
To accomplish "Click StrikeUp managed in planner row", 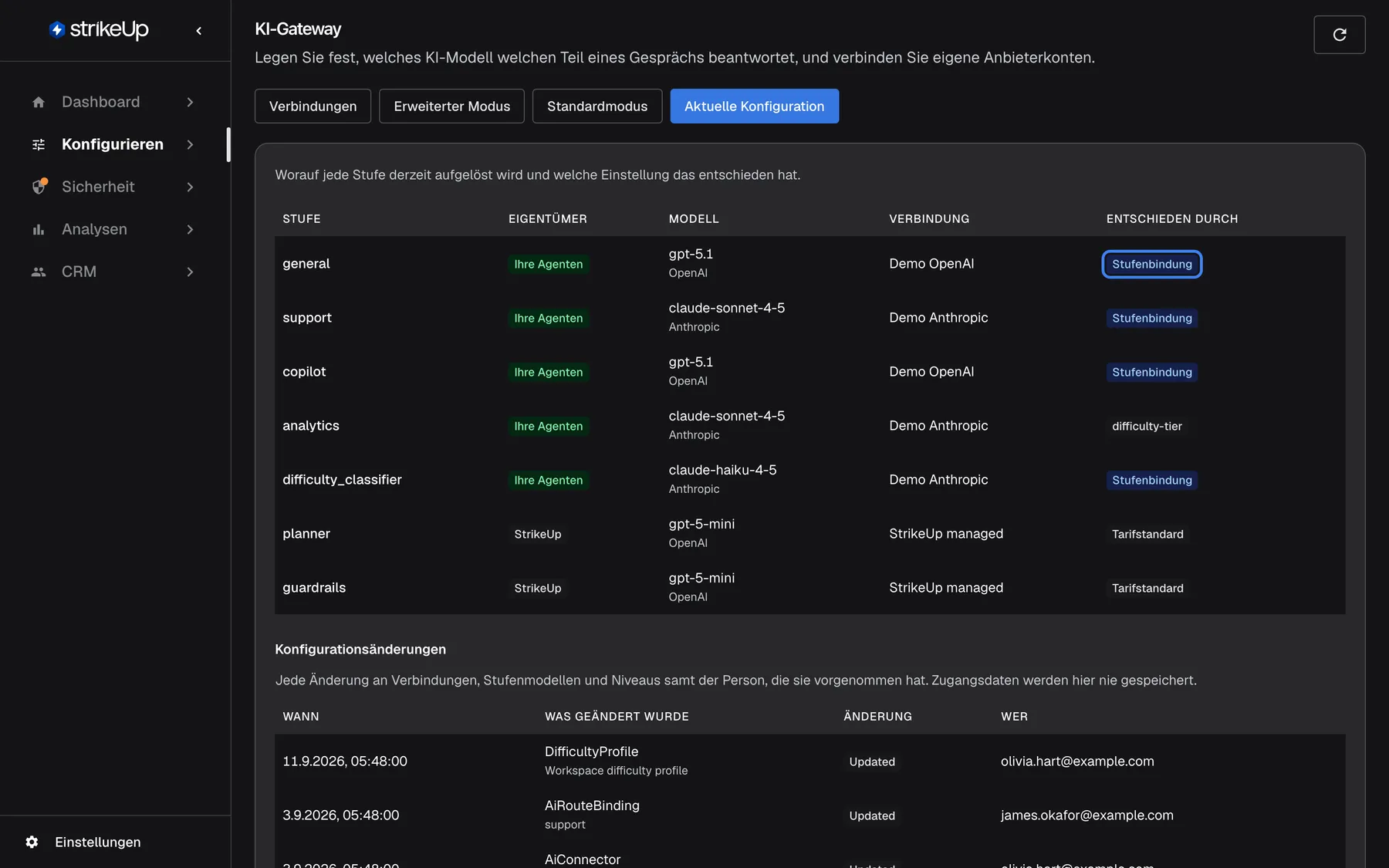I will pyautogui.click(x=946, y=533).
